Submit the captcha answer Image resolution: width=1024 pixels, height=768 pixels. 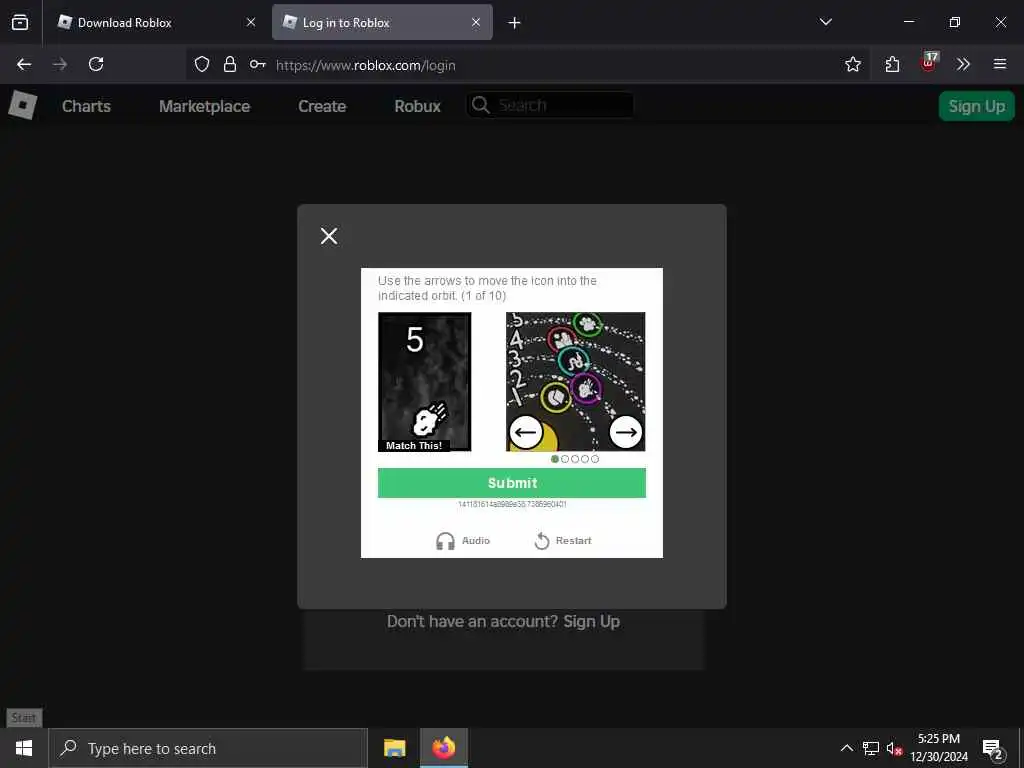tap(512, 483)
